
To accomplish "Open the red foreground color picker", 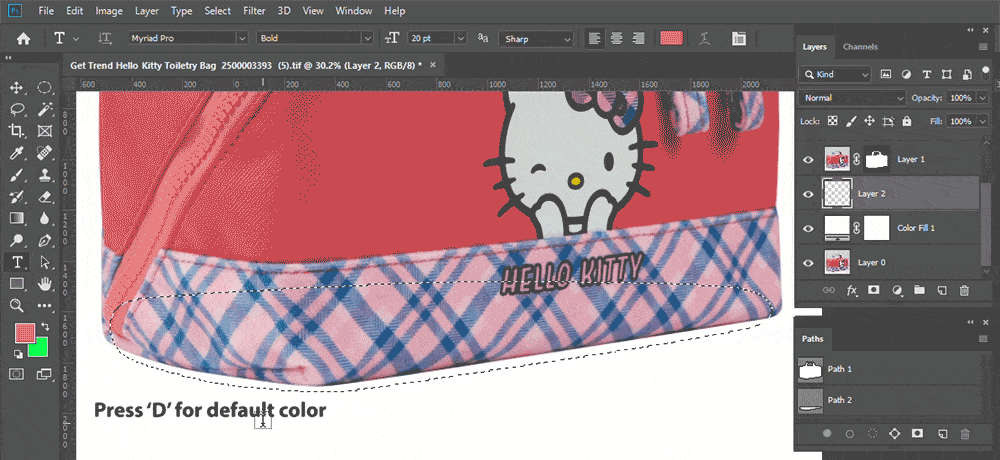I will pos(24,333).
